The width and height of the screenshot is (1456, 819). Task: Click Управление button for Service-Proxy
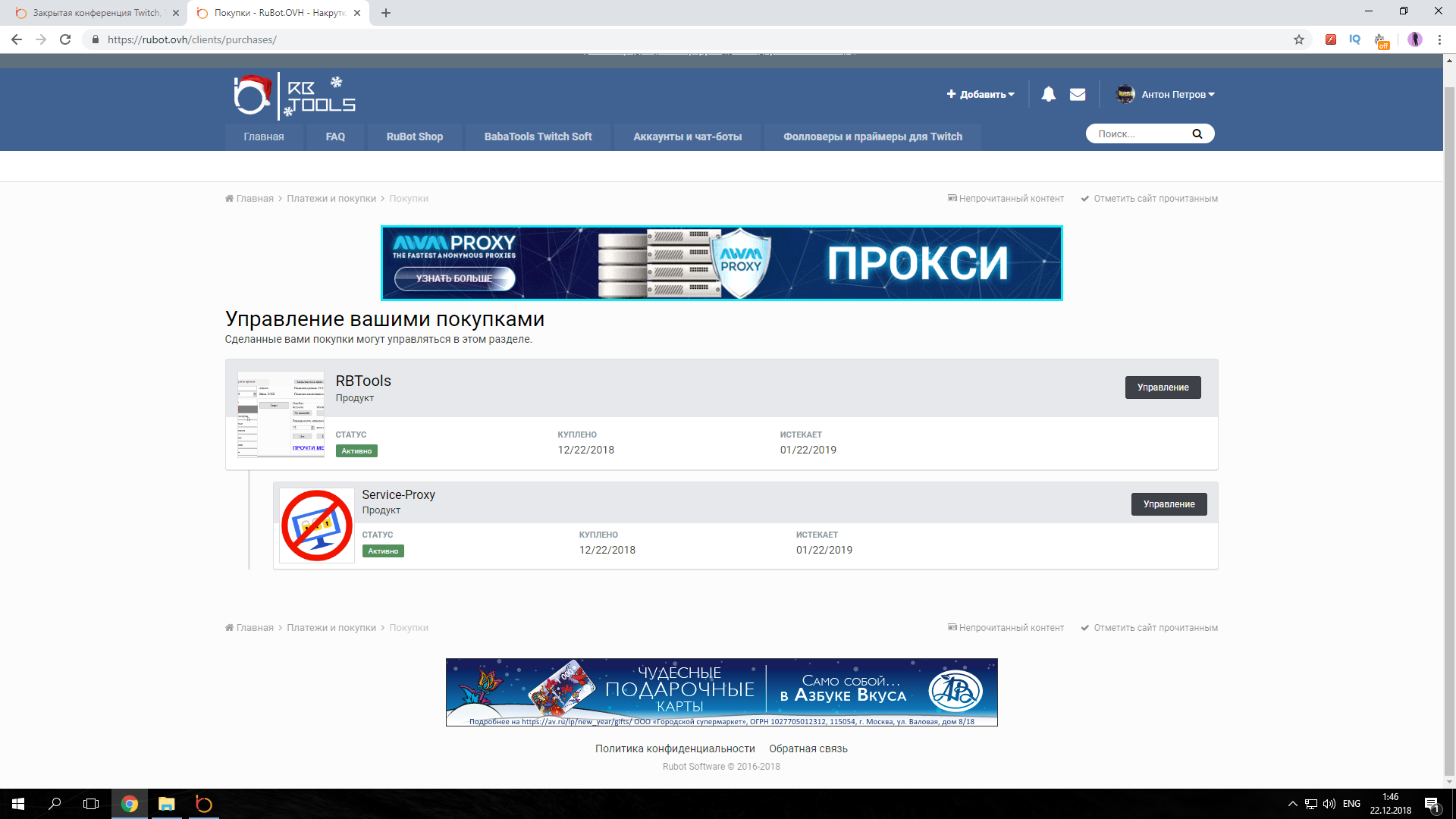click(1169, 504)
